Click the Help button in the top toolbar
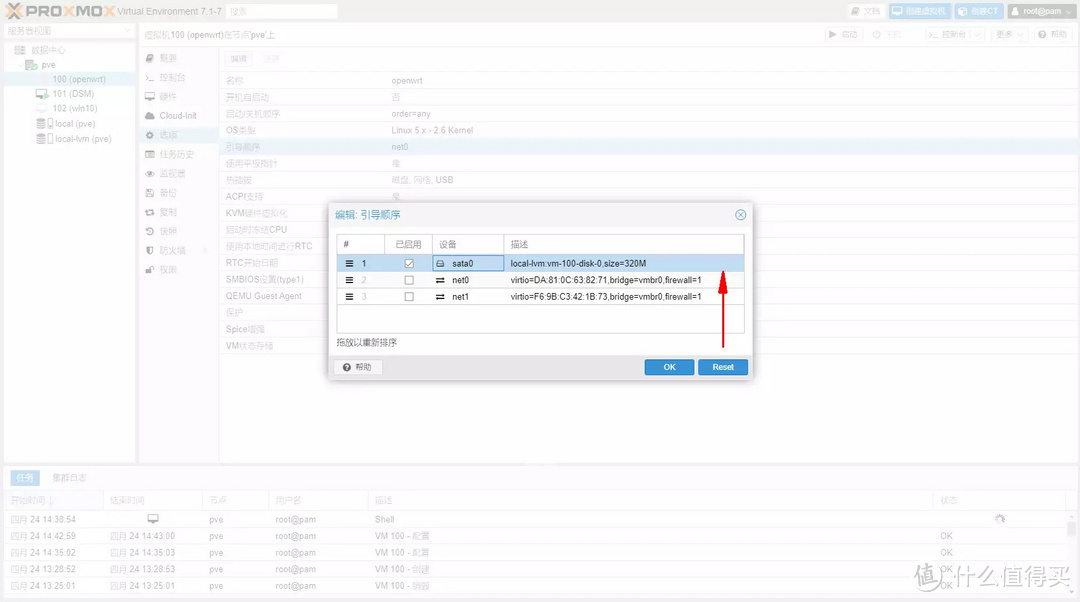Viewport: 1080px width, 602px height. click(1052, 34)
